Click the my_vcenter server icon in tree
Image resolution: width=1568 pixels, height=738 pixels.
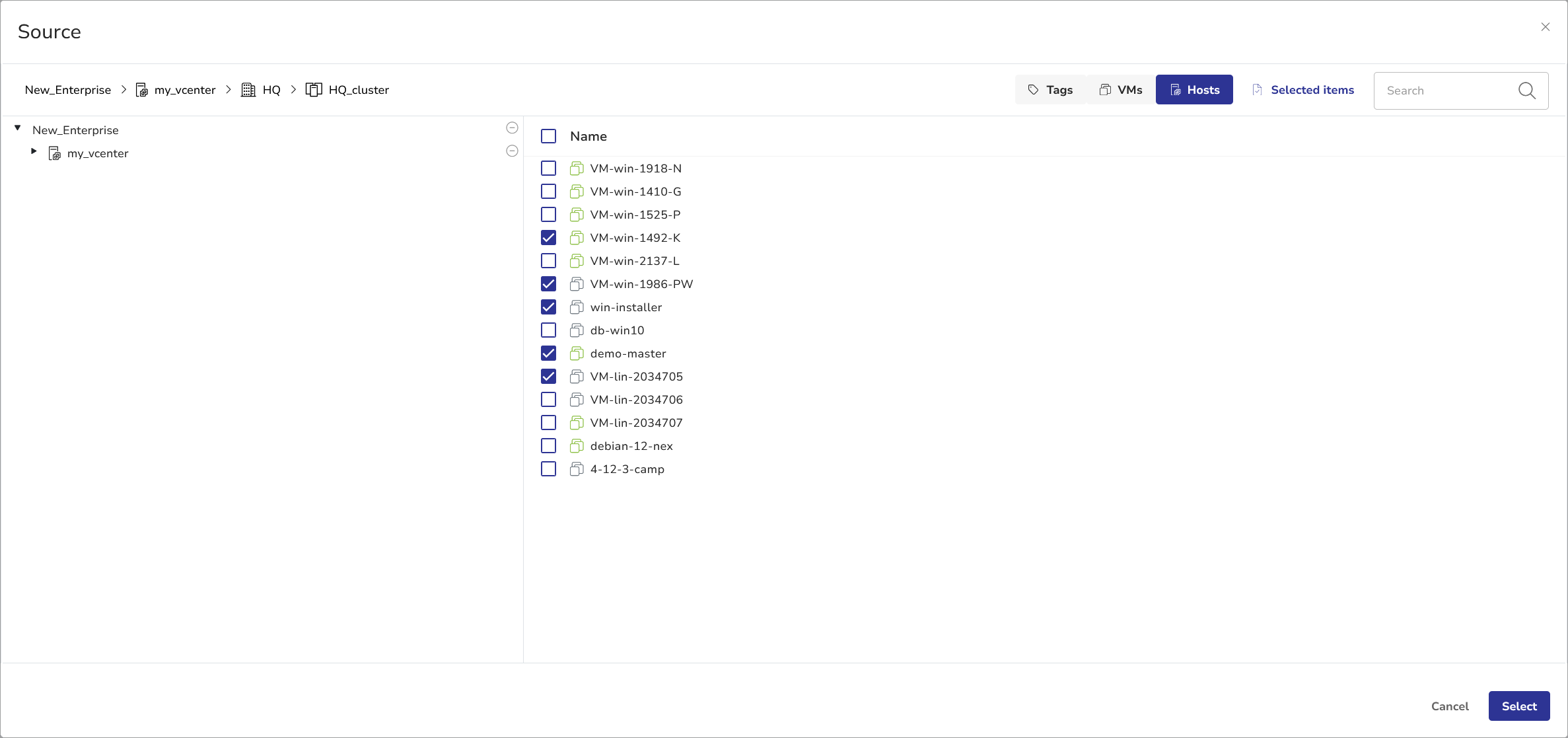pos(55,153)
